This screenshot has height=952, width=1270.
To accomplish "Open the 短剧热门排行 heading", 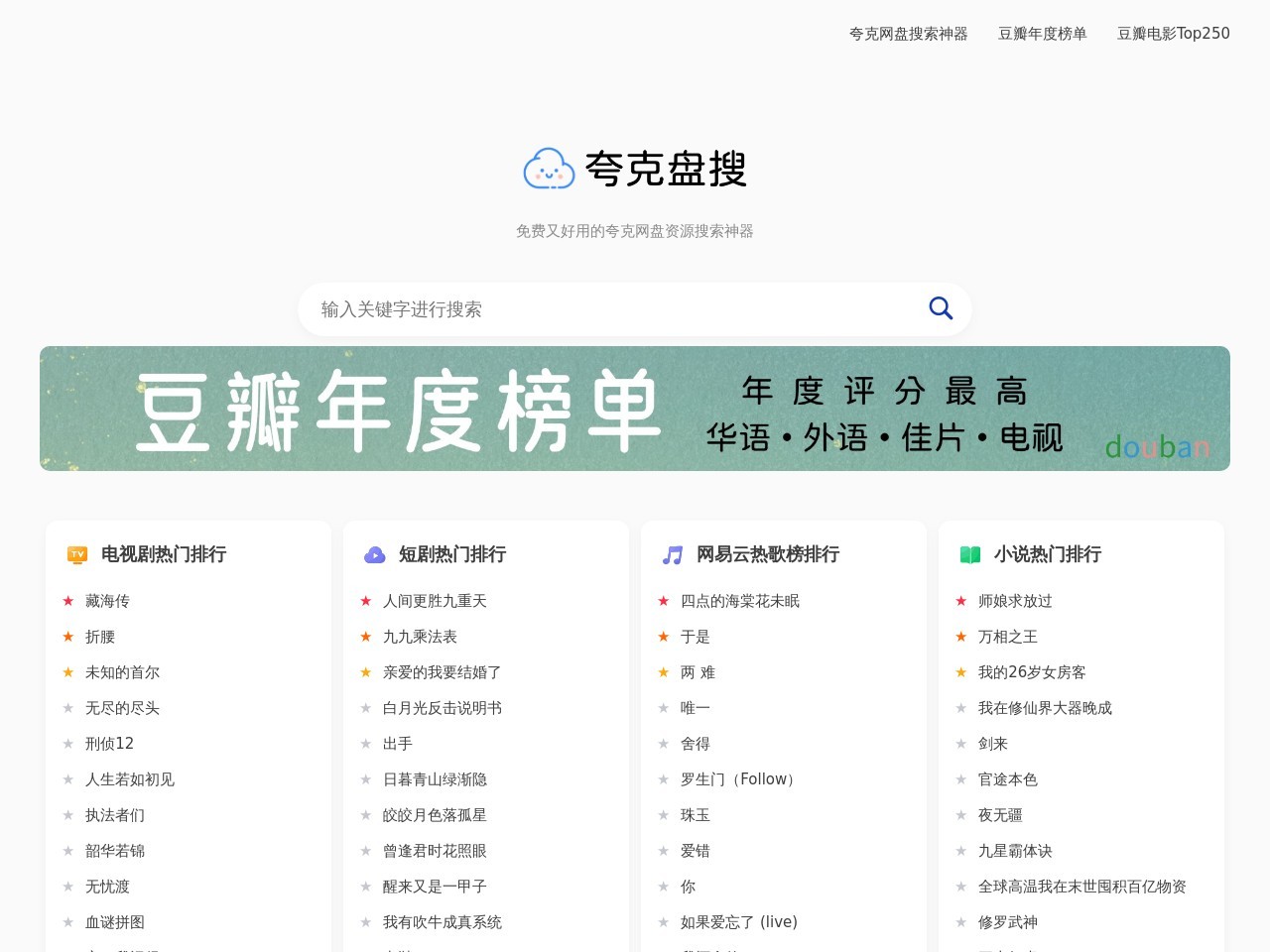I will click(452, 554).
